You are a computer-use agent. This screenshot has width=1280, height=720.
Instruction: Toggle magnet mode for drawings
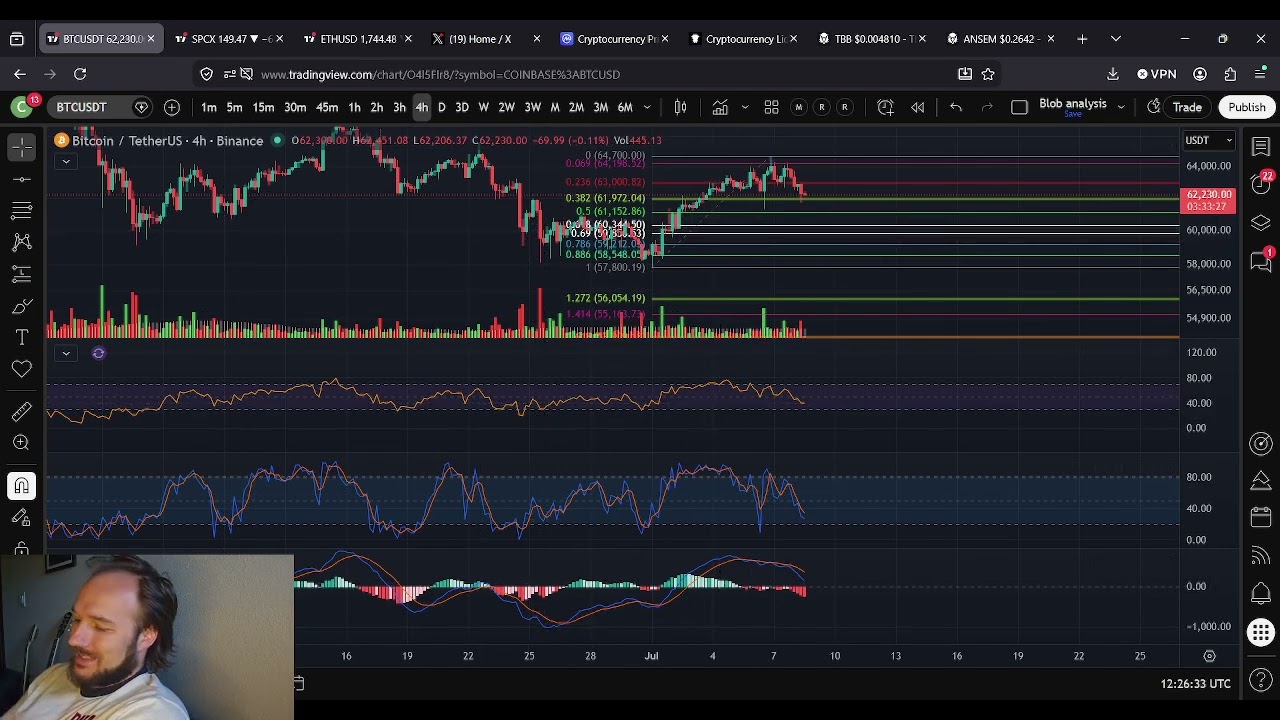tap(21, 486)
